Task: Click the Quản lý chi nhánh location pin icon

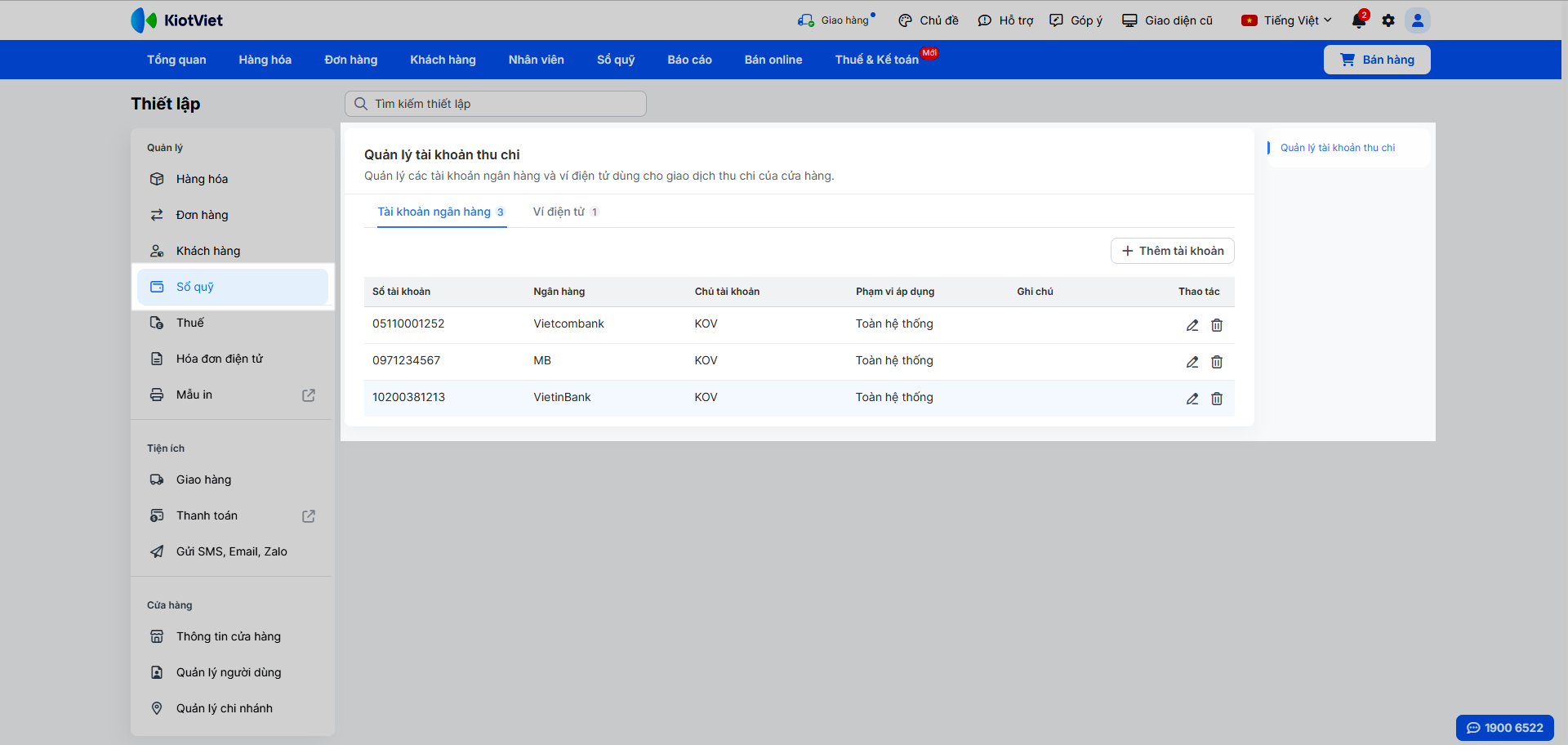Action: pyautogui.click(x=157, y=708)
